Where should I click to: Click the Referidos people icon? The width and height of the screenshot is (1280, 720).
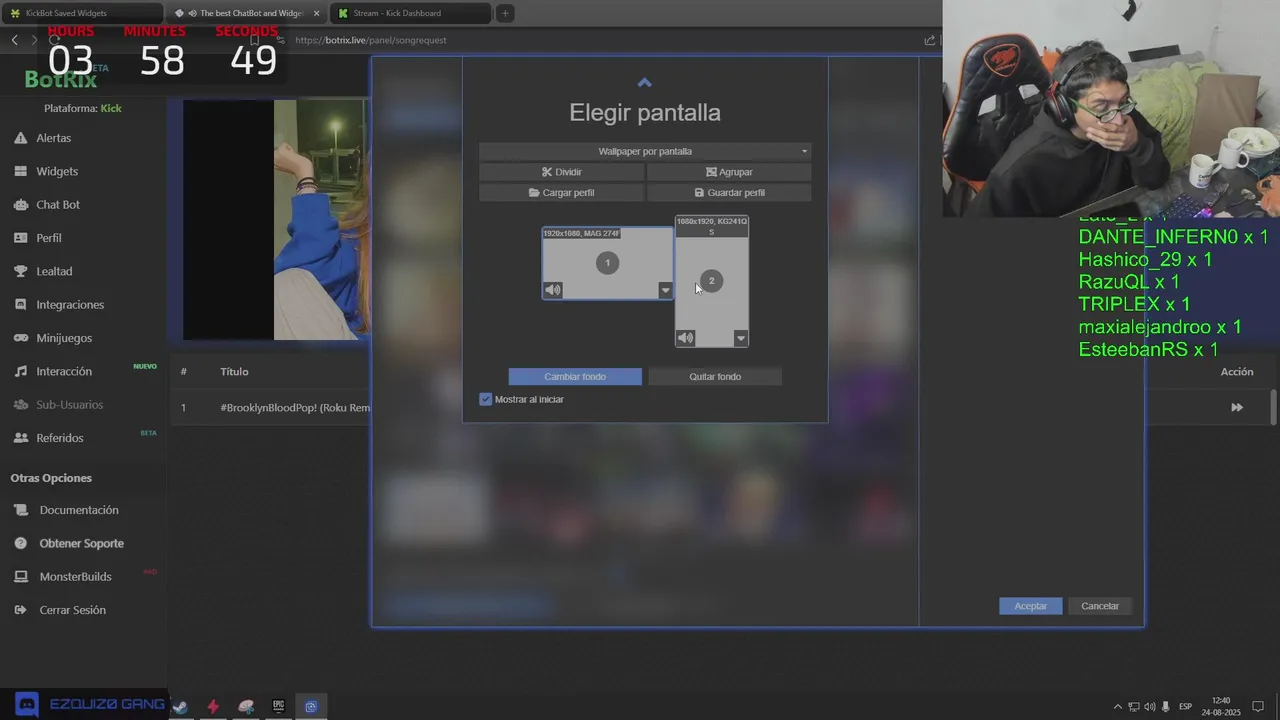coord(21,438)
